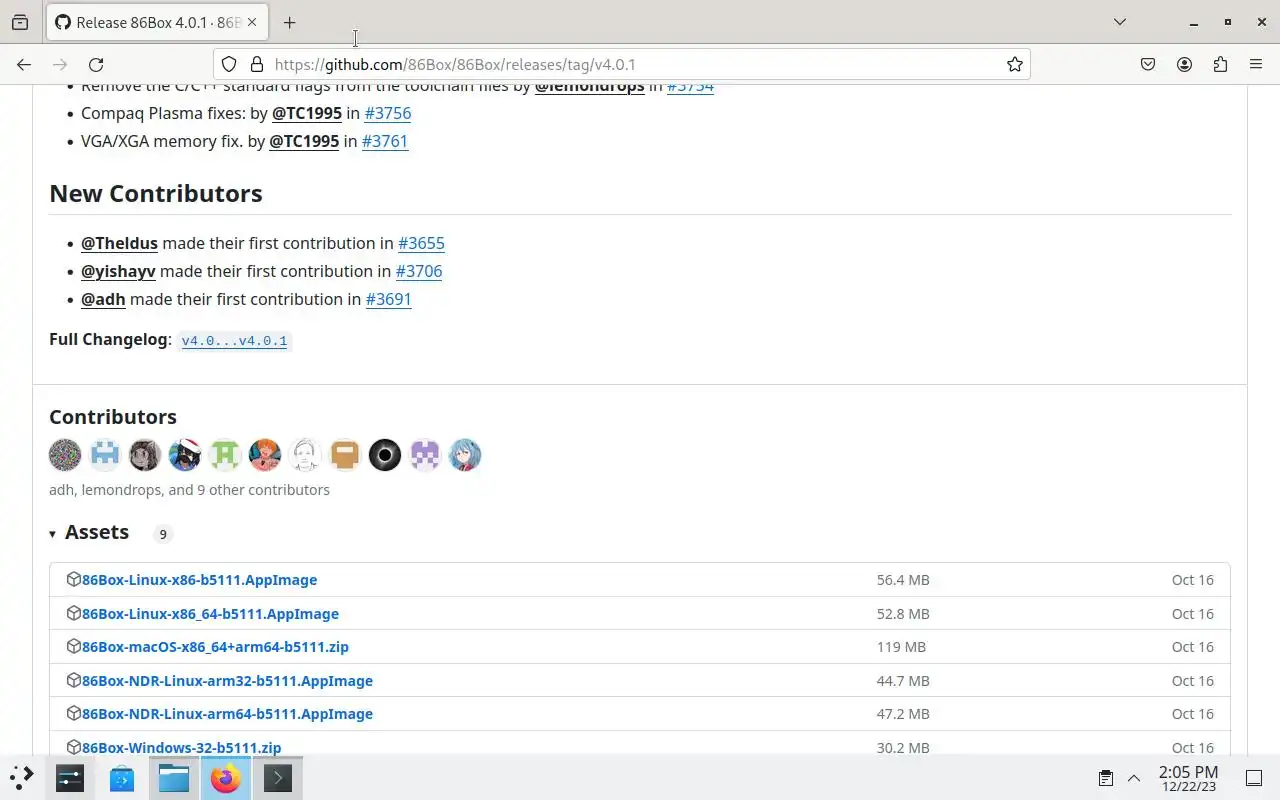
Task: Open the Firefox hamburger application menu
Action: (x=1256, y=64)
